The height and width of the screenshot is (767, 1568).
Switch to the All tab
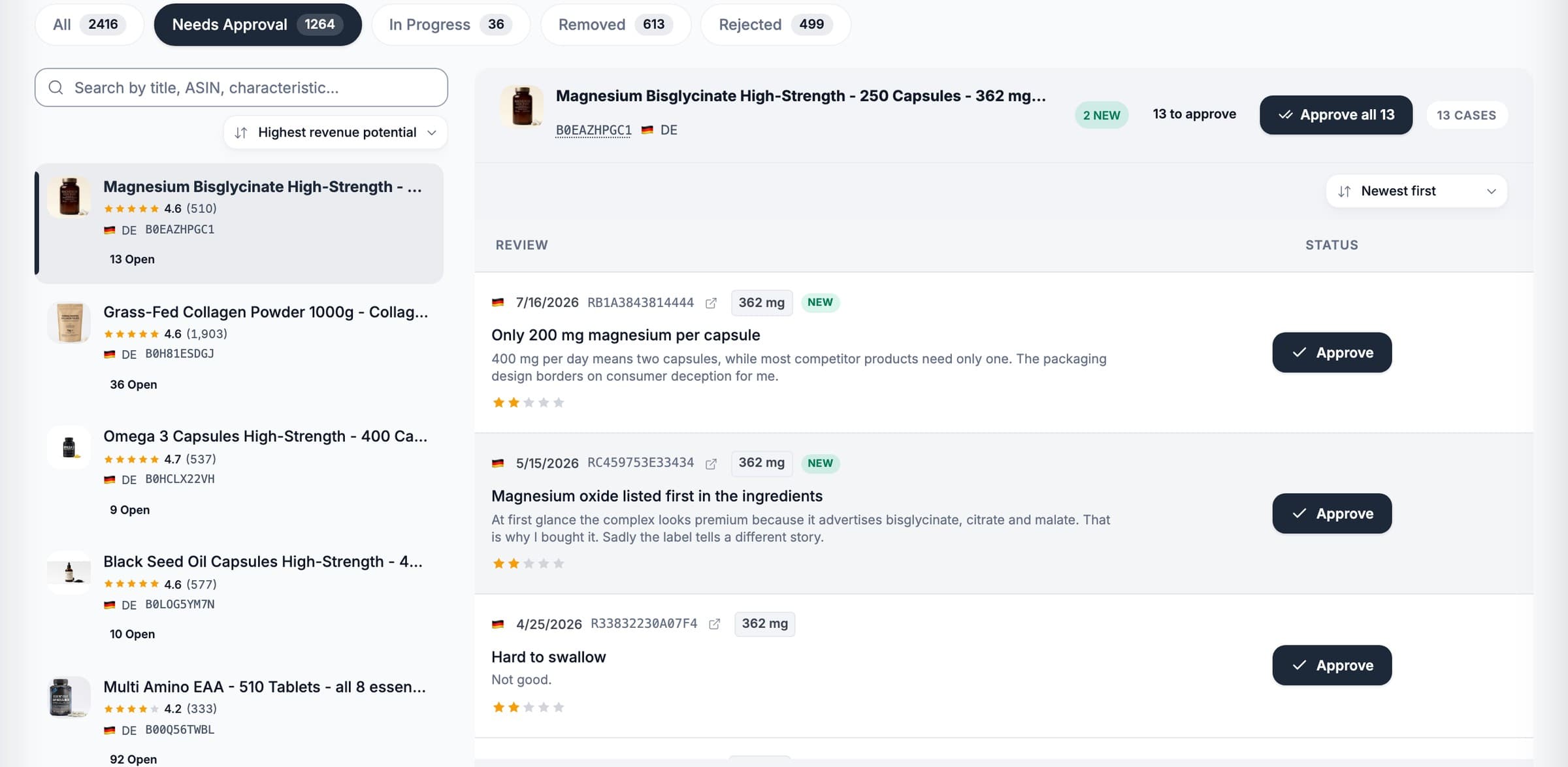click(90, 25)
